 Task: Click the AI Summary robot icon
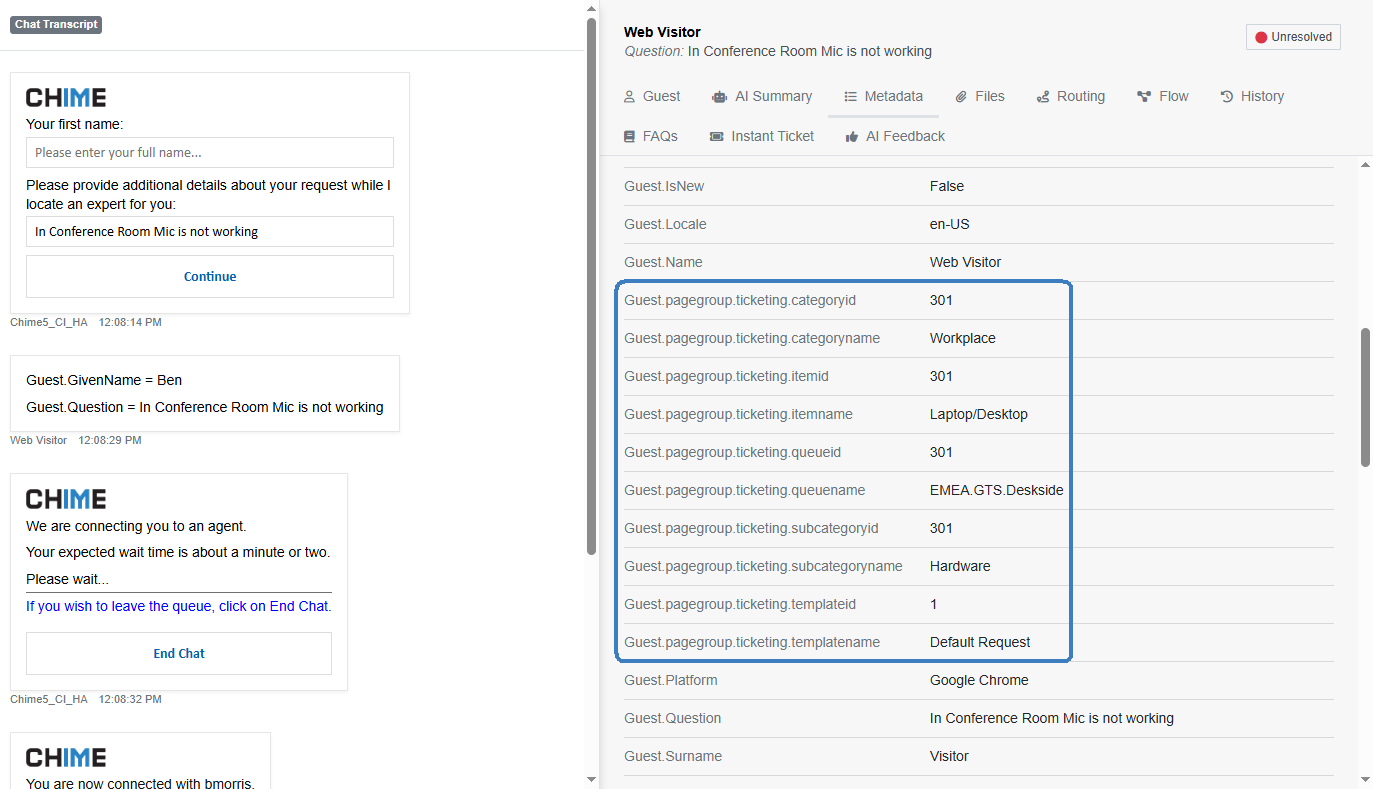[719, 97]
